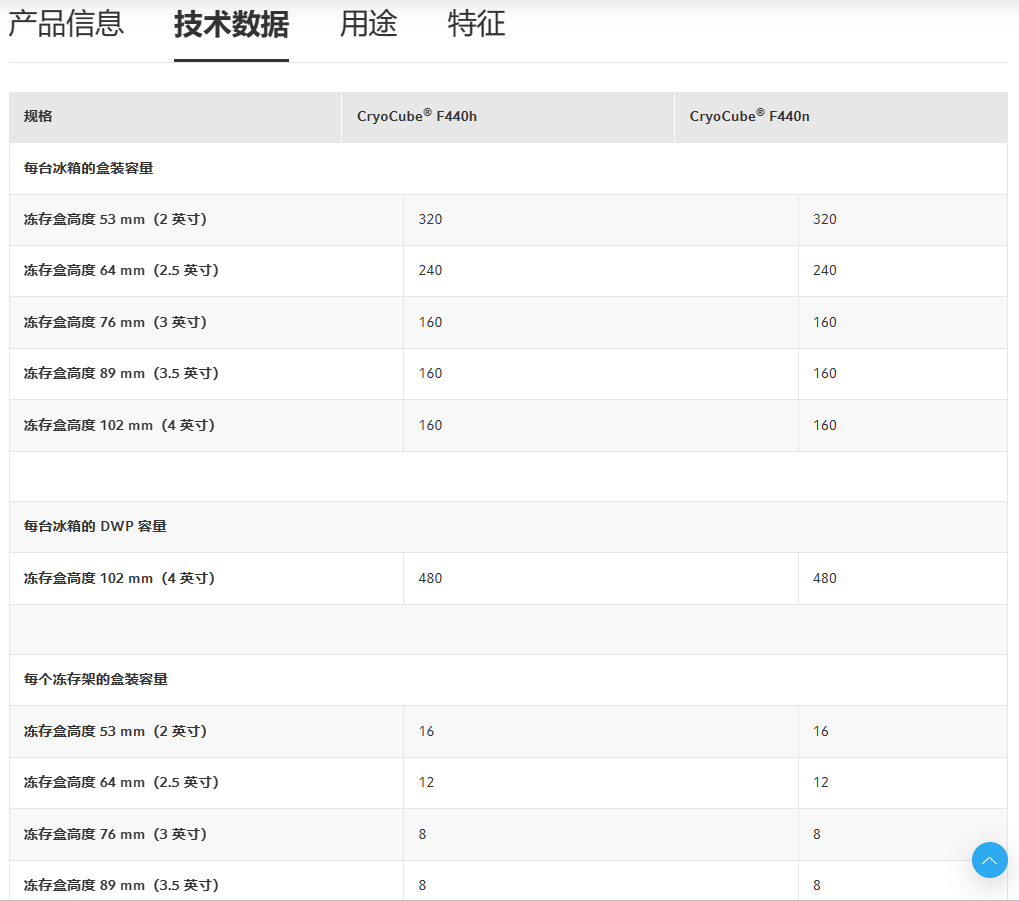1019x901 pixels.
Task: Click 冻存盒高度 64 mm row under 每台冰箱的盒装容量
Action: point(508,271)
